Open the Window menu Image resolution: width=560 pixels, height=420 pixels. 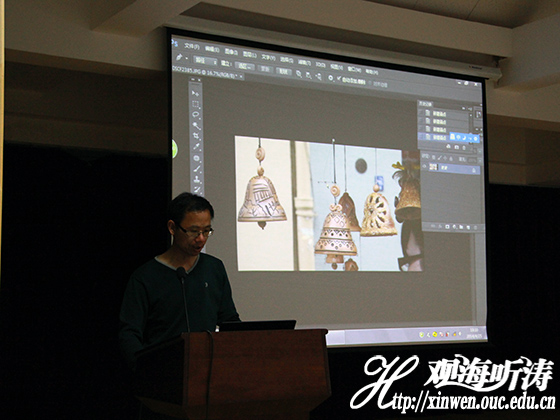pos(354,69)
